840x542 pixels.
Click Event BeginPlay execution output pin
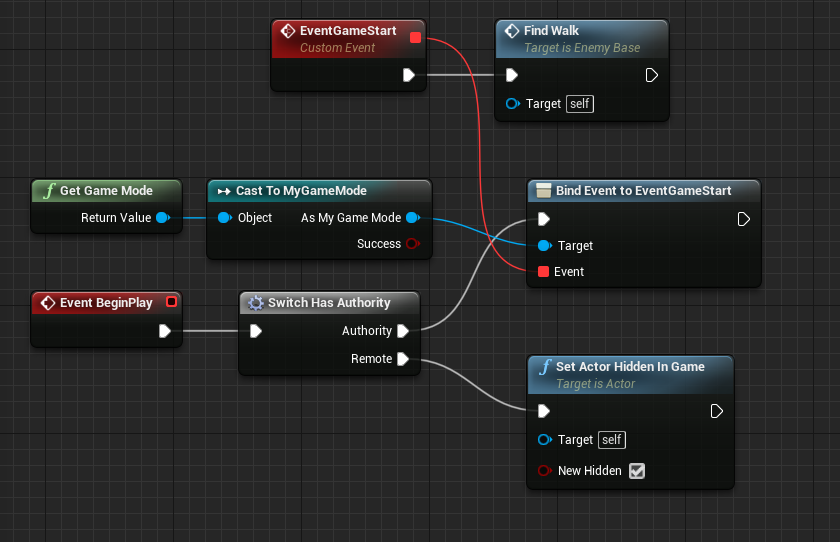click(x=165, y=331)
